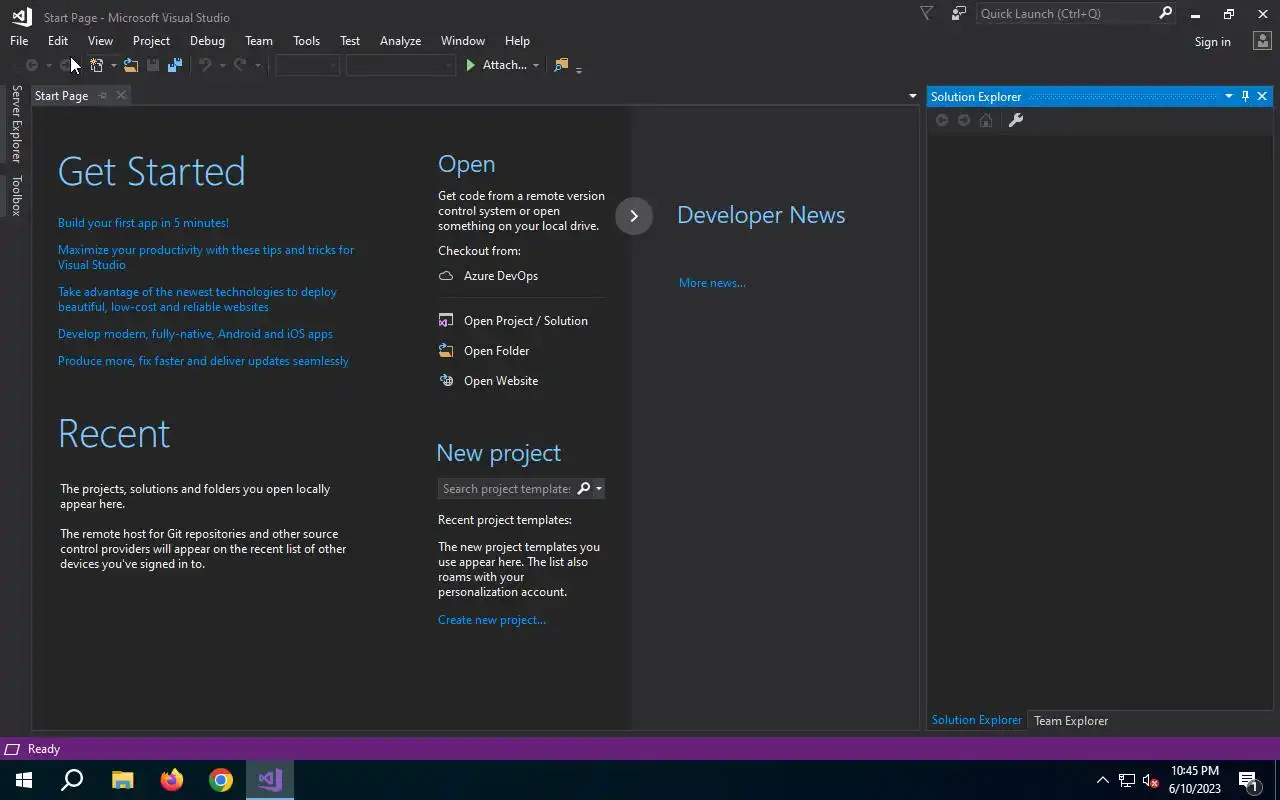Click the Save All toolbar icon
Screen dimensions: 1280x800
[x=175, y=65]
